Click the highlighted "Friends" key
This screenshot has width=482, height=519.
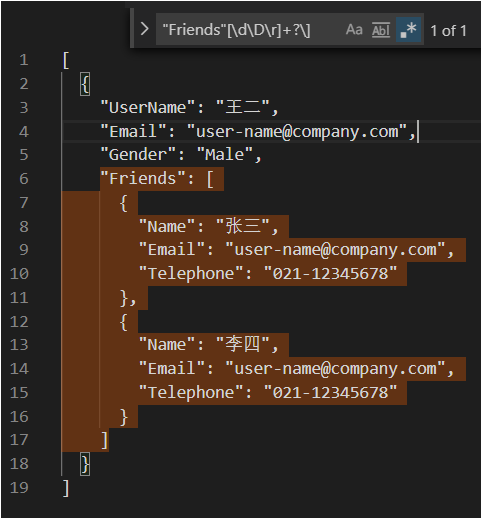[x=142, y=179]
